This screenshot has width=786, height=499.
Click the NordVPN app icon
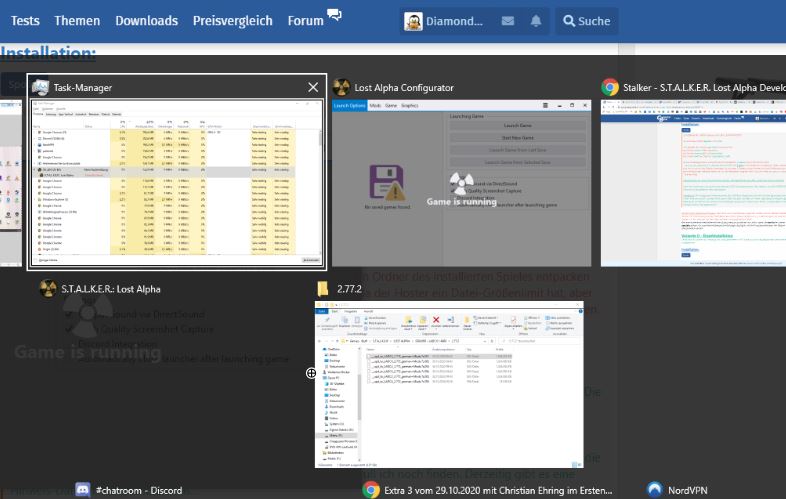(x=655, y=489)
